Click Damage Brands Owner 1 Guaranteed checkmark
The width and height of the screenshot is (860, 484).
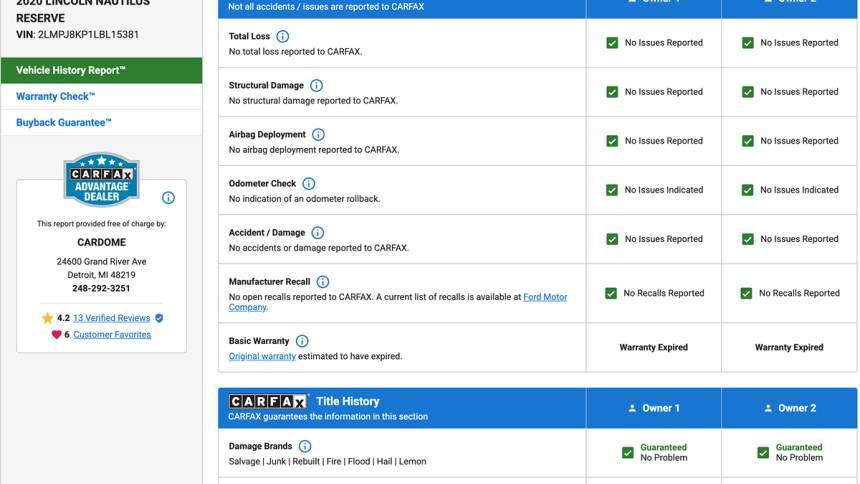pos(627,453)
